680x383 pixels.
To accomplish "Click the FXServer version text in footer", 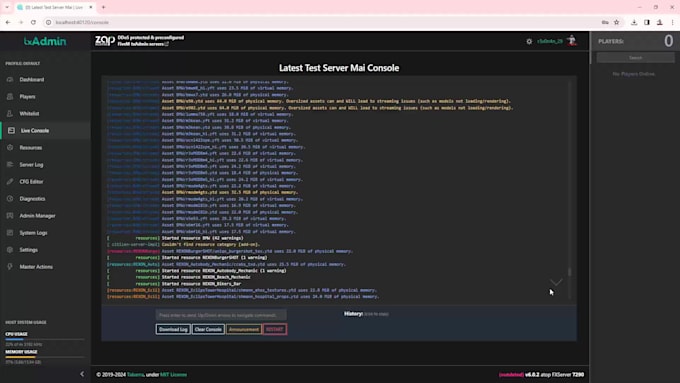I will (566, 374).
